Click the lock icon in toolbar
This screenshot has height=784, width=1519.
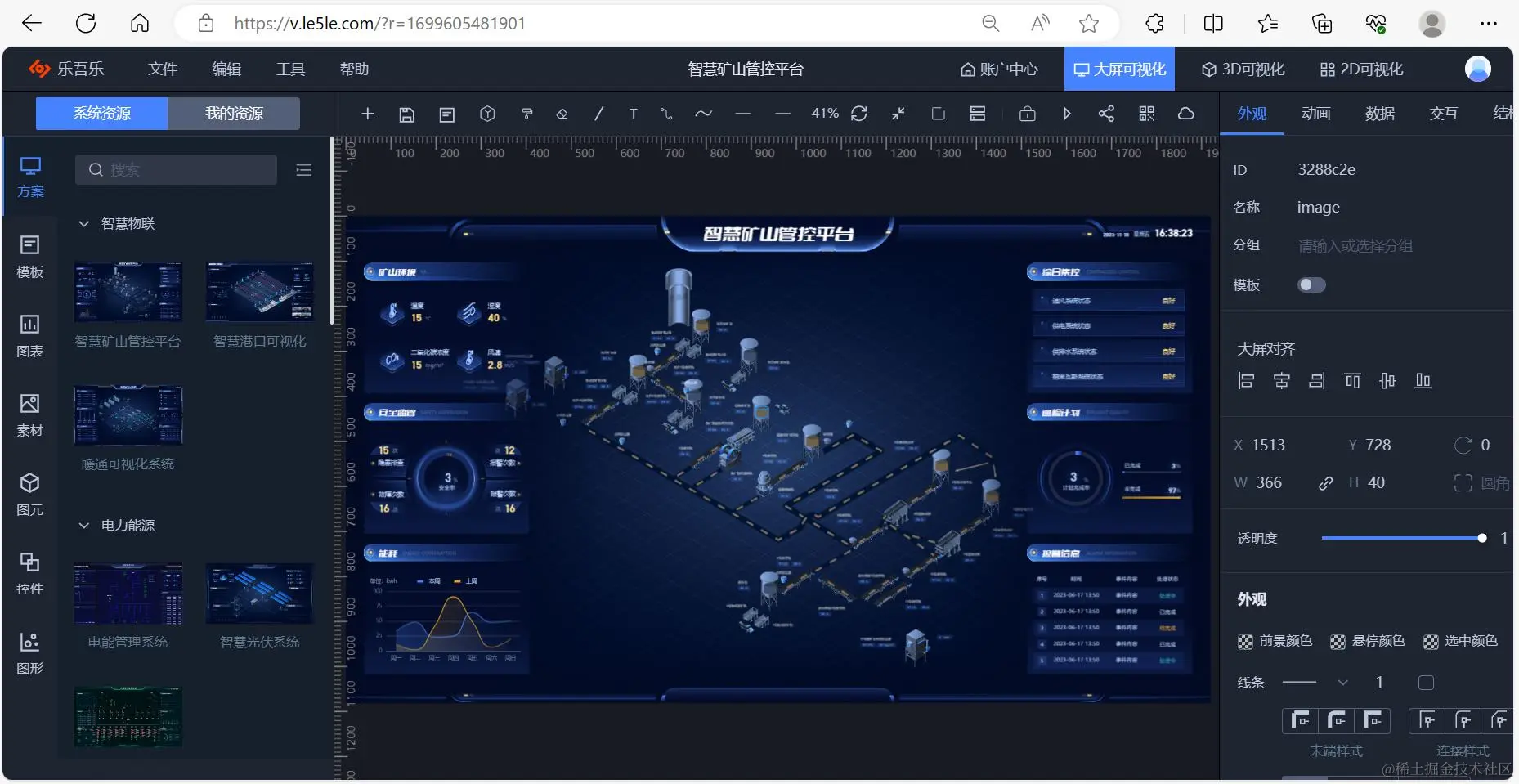coord(1028,114)
